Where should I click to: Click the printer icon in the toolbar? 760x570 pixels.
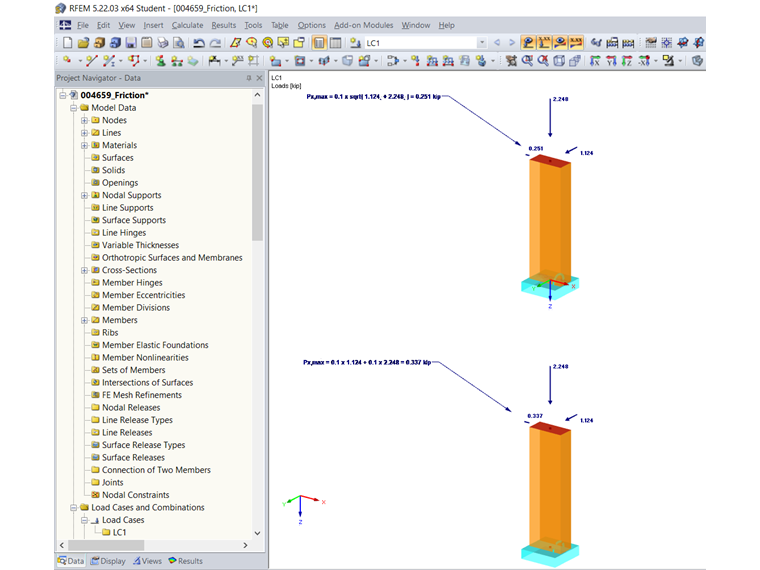pyautogui.click(x=163, y=43)
